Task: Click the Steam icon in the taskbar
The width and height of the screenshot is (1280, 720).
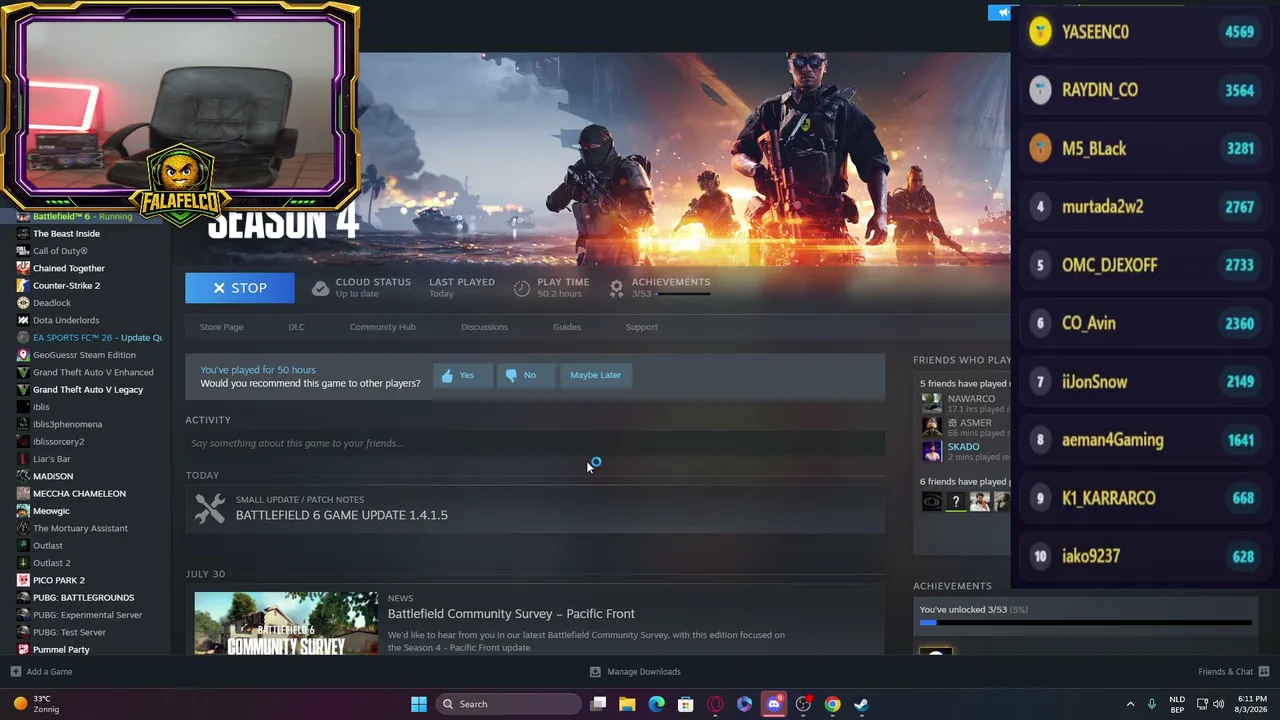Action: pos(861,704)
